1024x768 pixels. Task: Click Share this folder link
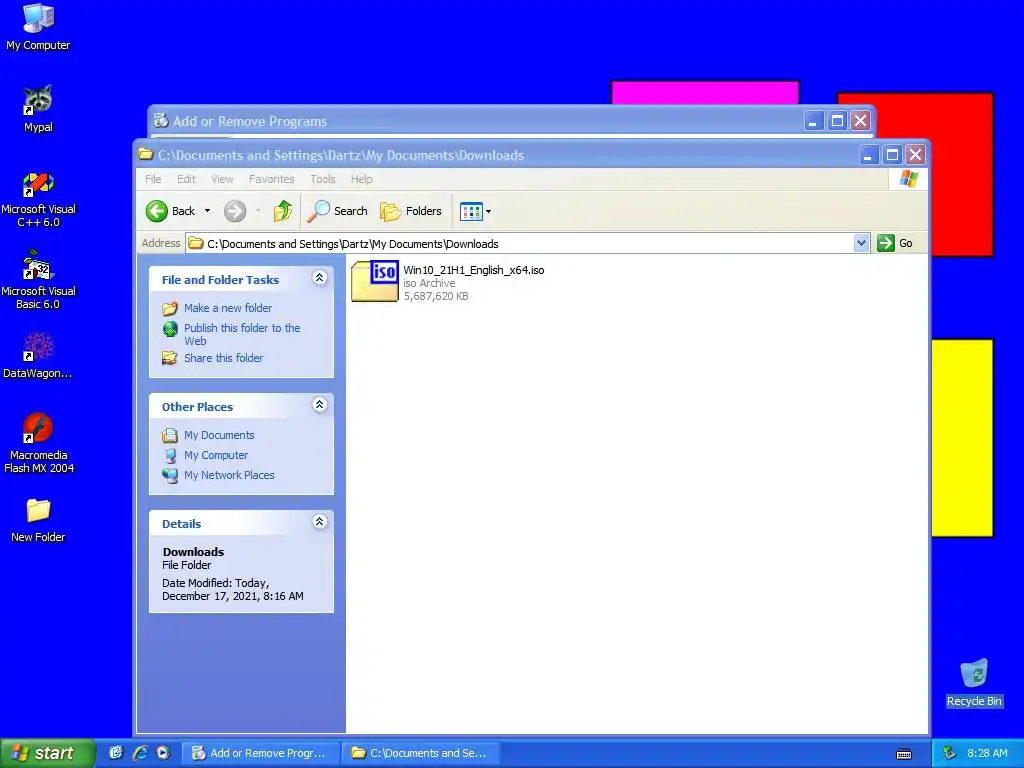click(x=223, y=358)
